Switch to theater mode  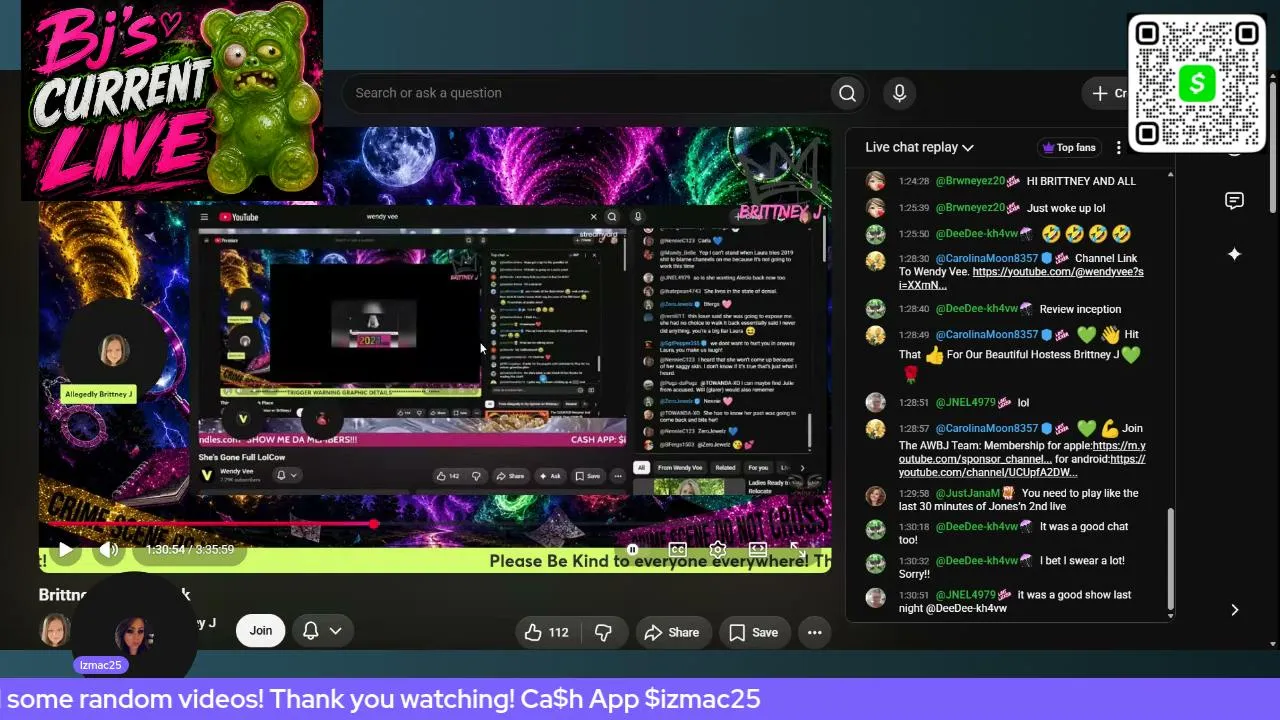coord(757,549)
